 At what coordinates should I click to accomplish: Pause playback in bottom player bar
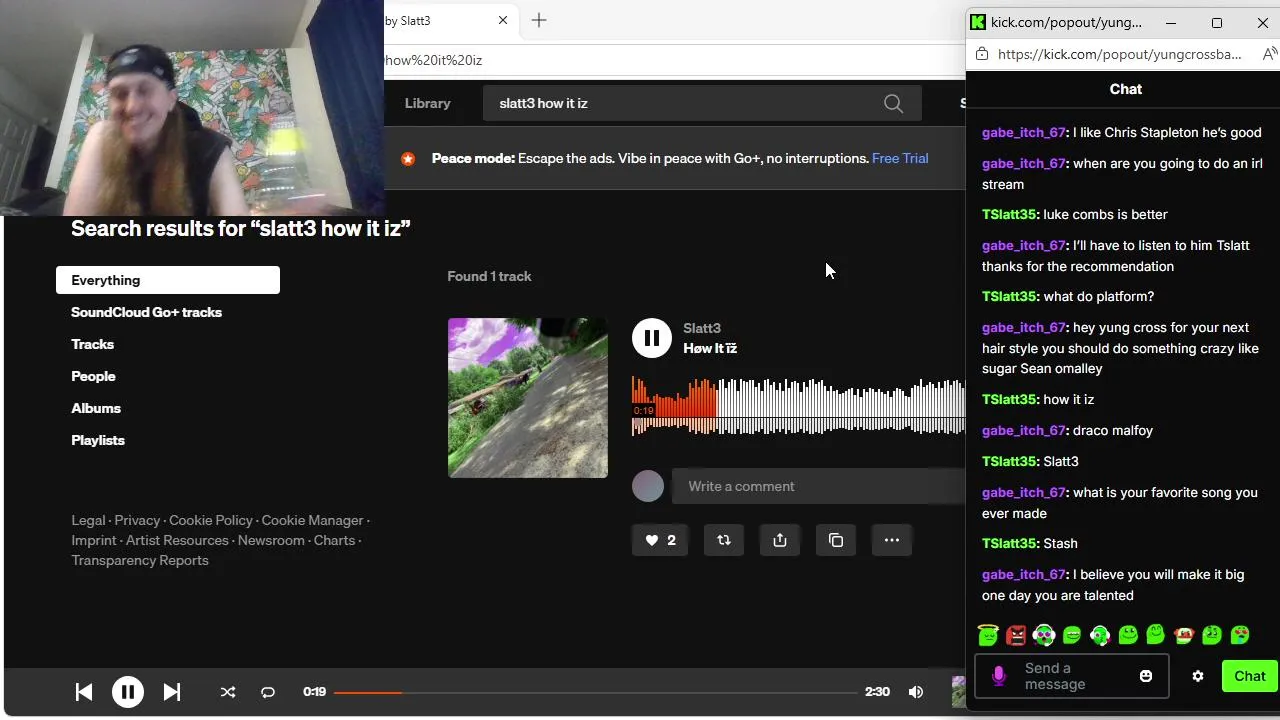128,692
